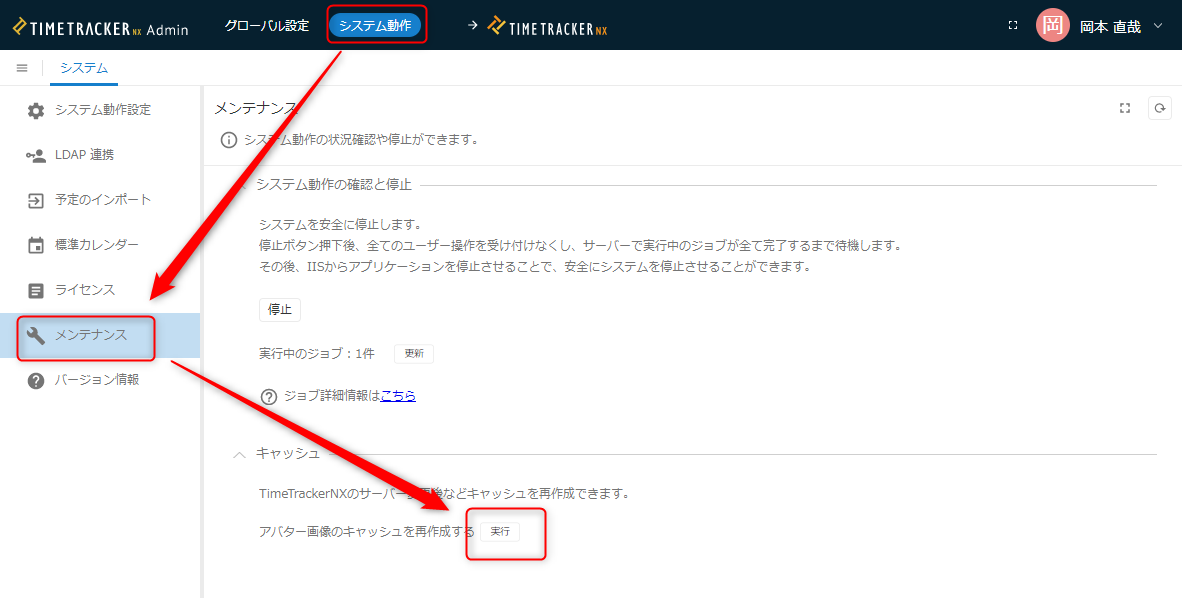Collapse the キャッシュ section chevron

(239, 454)
